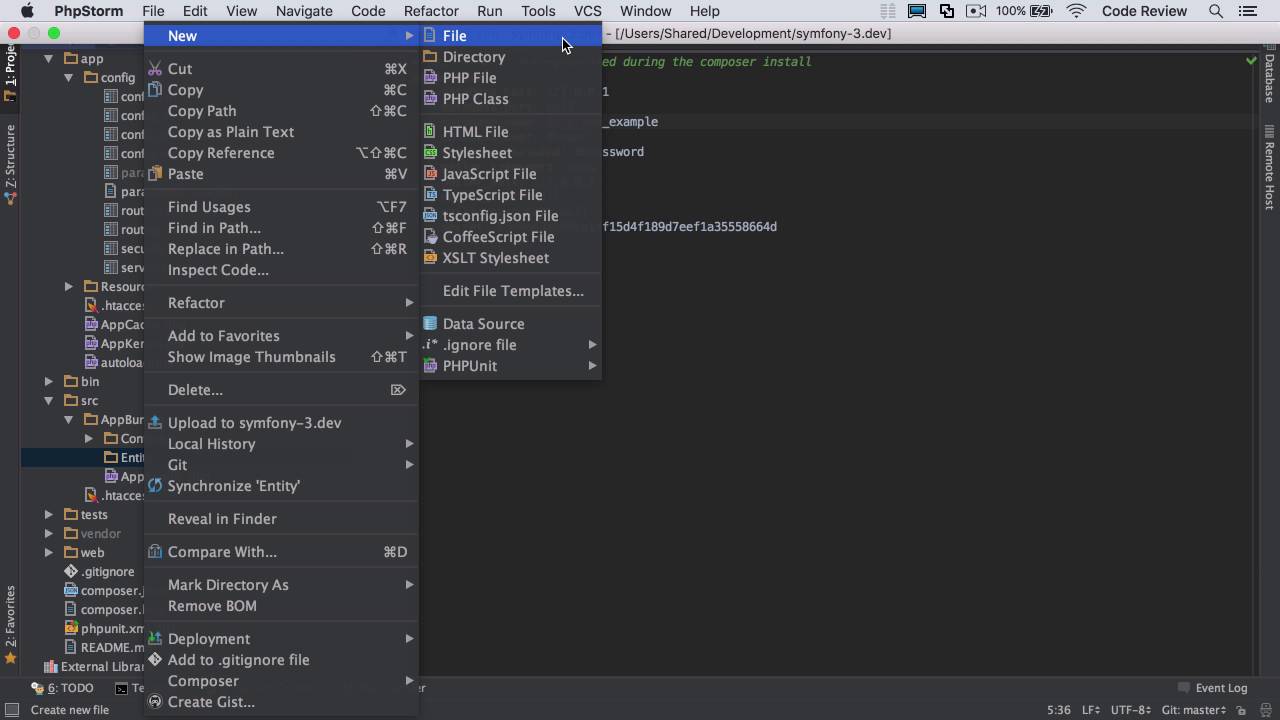Open the Refactor submenu in context menu

coord(281,303)
